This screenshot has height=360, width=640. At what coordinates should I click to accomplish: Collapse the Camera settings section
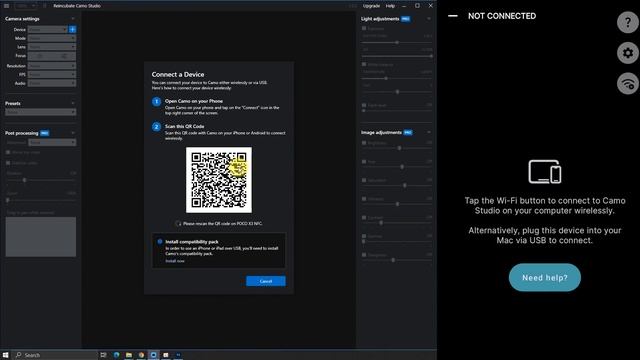click(x=73, y=19)
